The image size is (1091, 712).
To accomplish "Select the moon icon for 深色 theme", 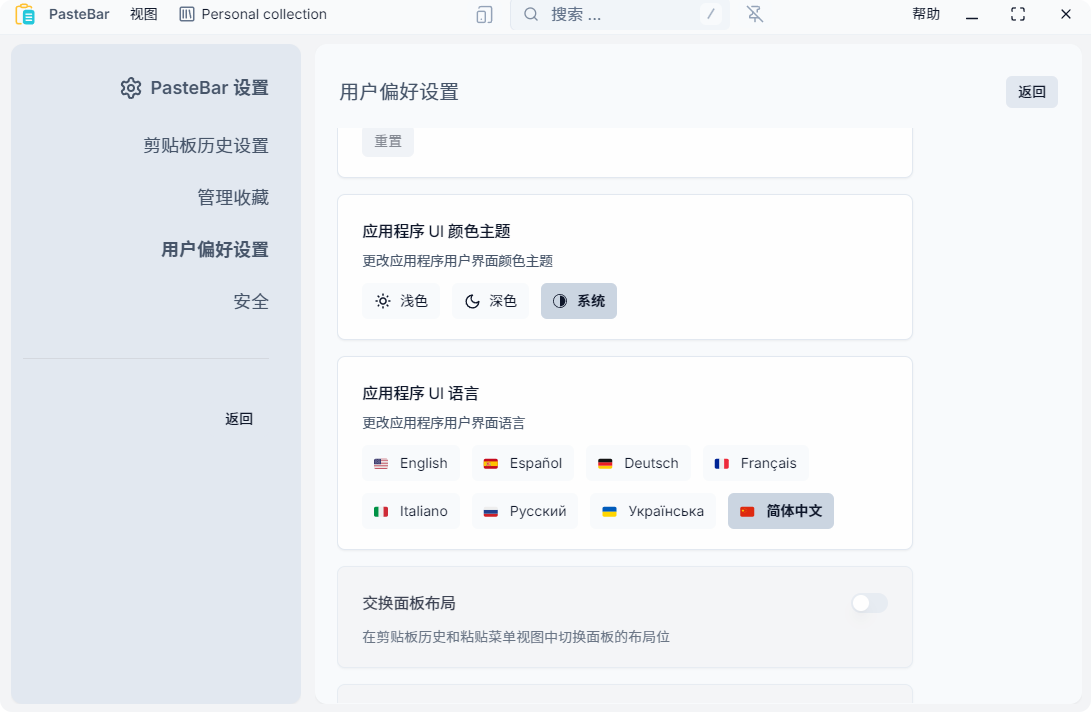I will [471, 301].
